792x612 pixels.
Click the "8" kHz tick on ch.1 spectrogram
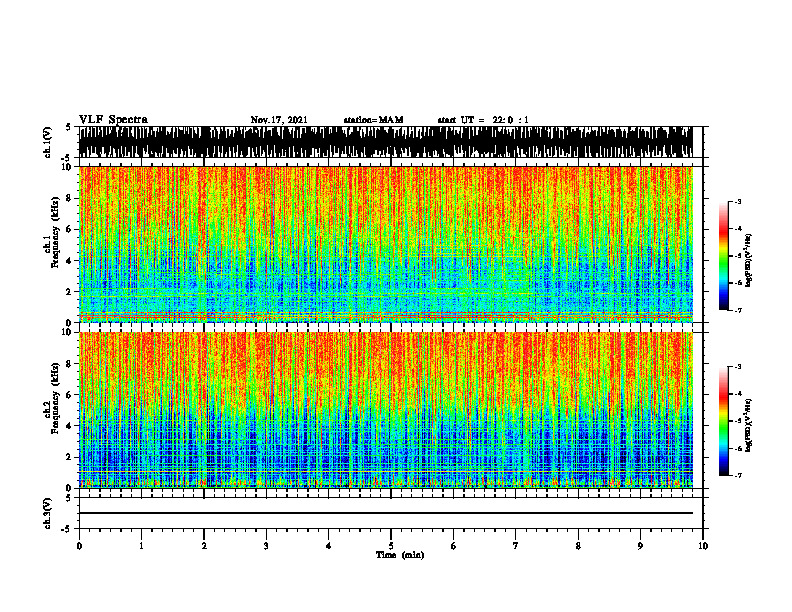[70, 198]
